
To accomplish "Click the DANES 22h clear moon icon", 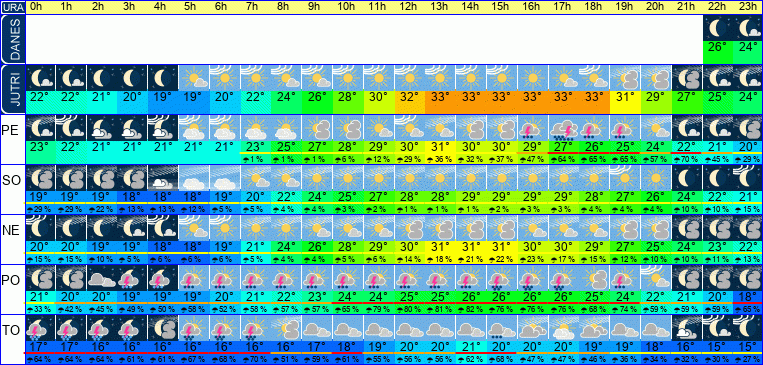I will [x=718, y=28].
